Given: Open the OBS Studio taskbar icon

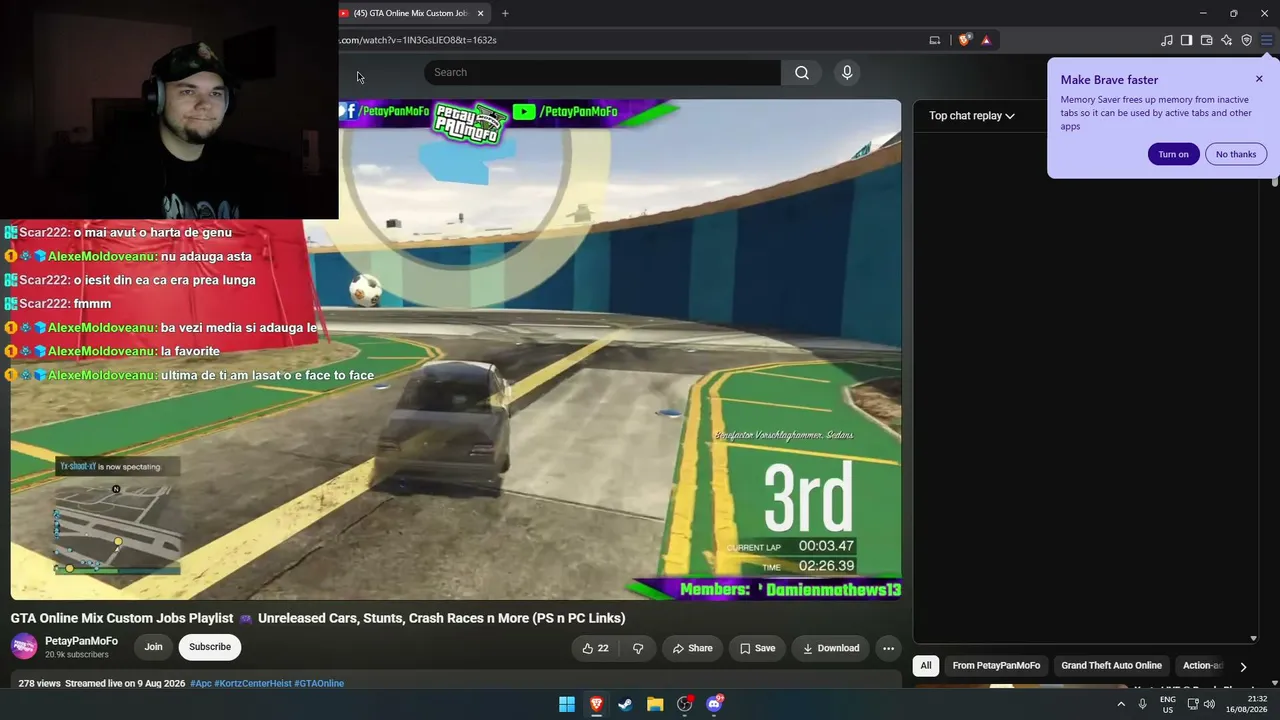Looking at the screenshot, I should 684,704.
